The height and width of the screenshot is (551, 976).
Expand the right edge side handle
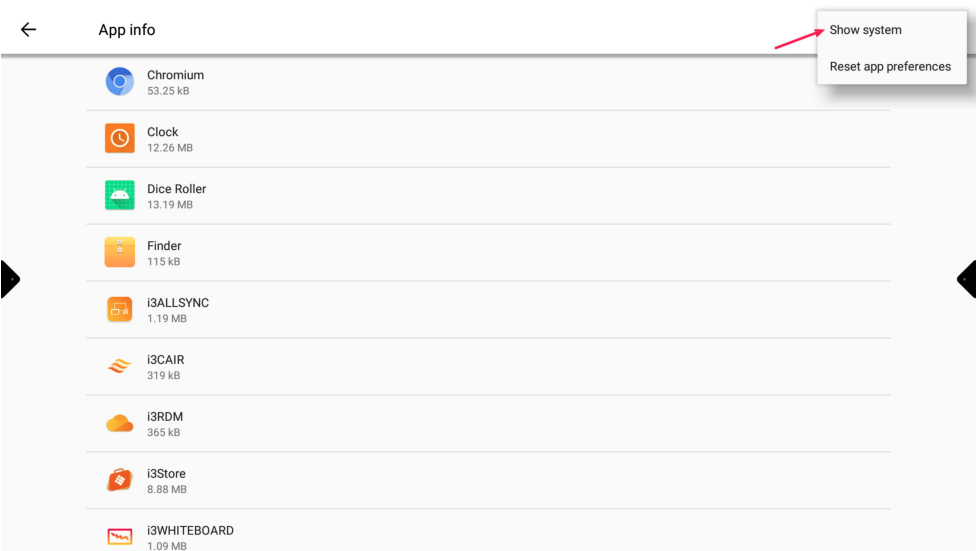point(967,279)
